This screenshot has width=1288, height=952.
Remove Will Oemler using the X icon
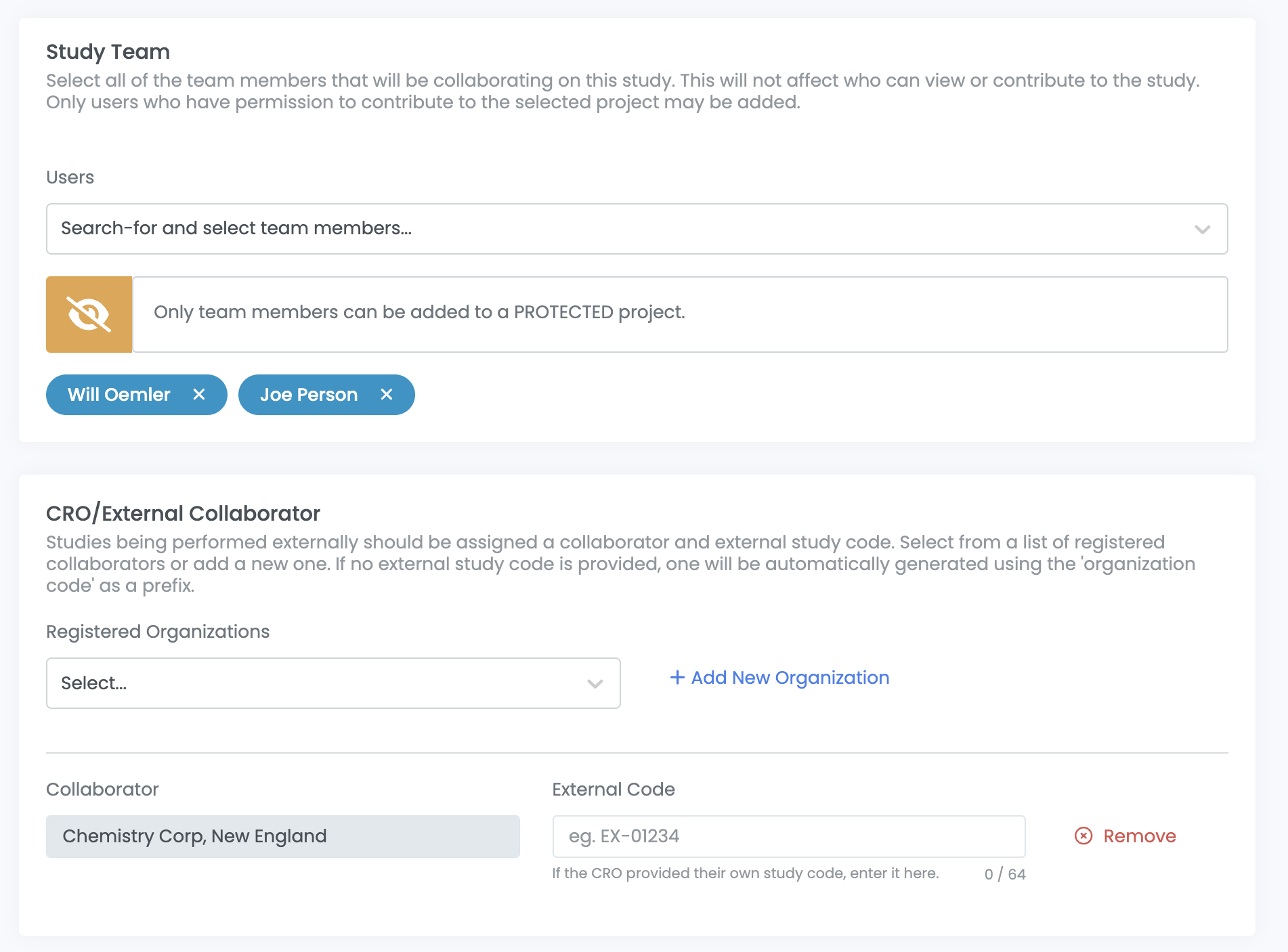coord(199,394)
